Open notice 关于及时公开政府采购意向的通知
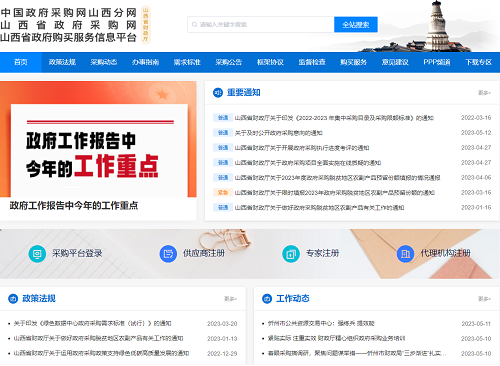 (279, 133)
